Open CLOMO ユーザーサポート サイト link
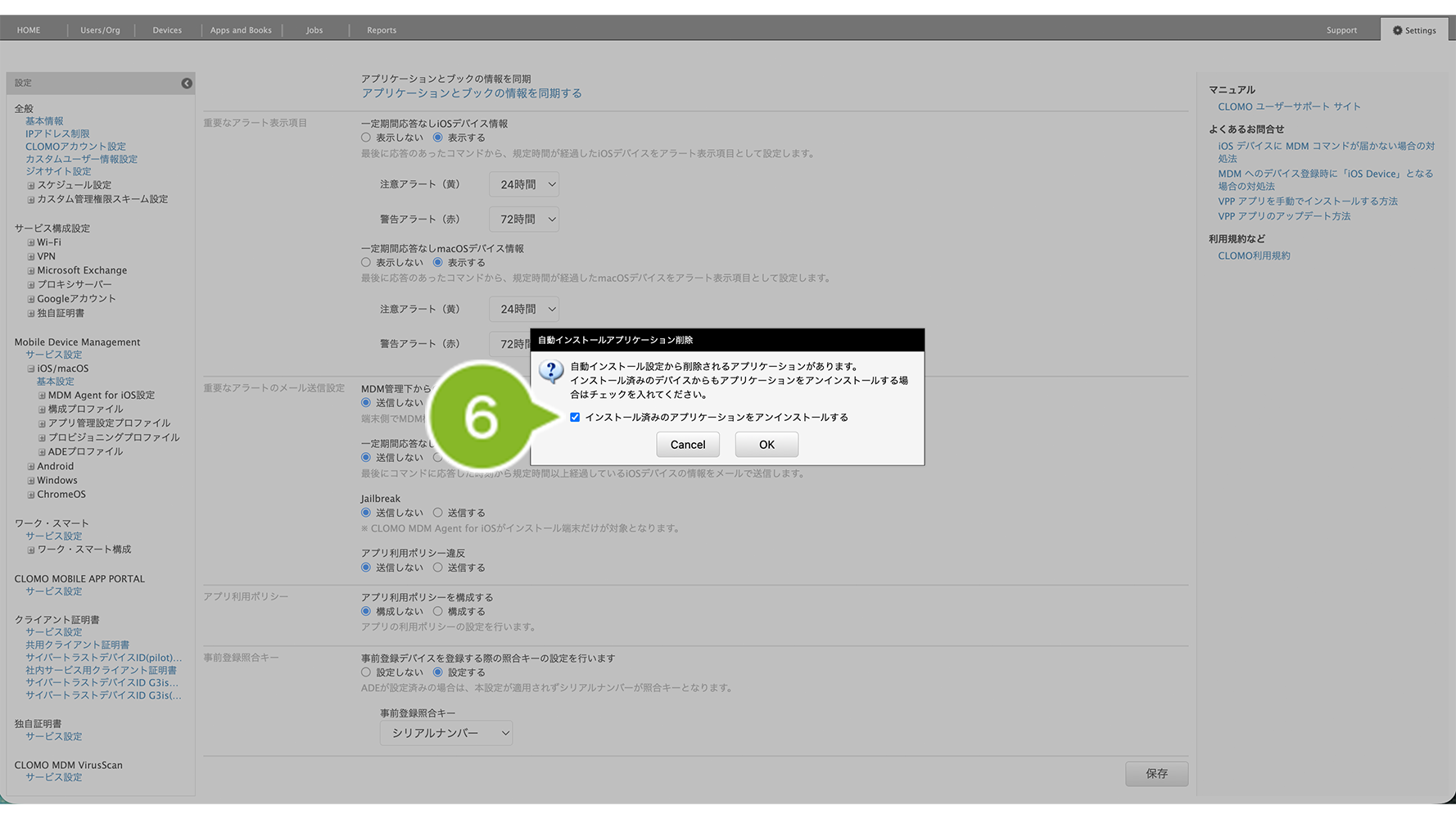This screenshot has height=819, width=1456. click(x=1289, y=106)
